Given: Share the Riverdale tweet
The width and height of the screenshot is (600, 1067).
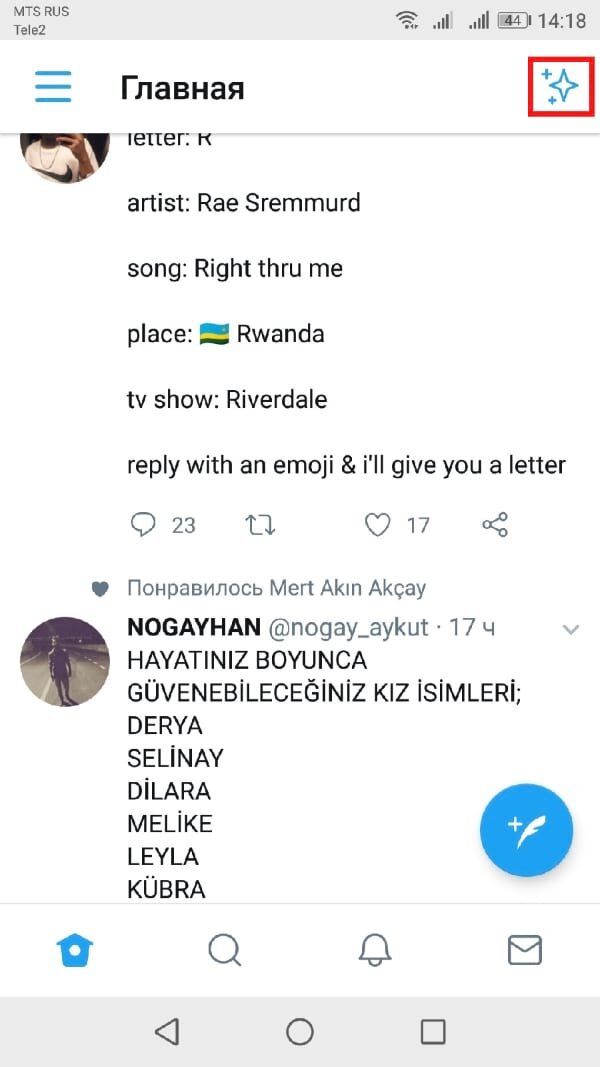Looking at the screenshot, I should click(x=495, y=524).
